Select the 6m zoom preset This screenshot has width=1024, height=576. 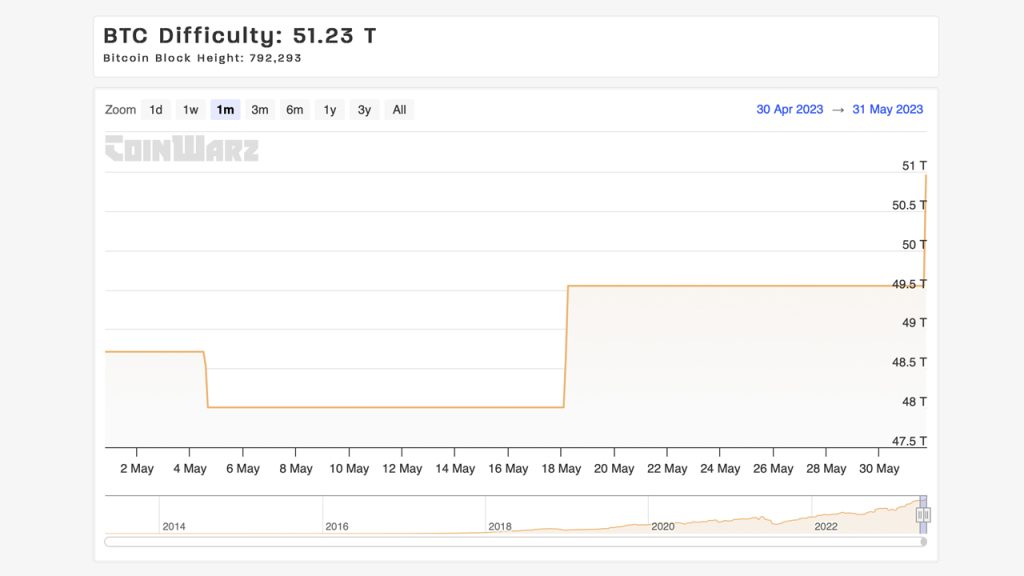(294, 109)
